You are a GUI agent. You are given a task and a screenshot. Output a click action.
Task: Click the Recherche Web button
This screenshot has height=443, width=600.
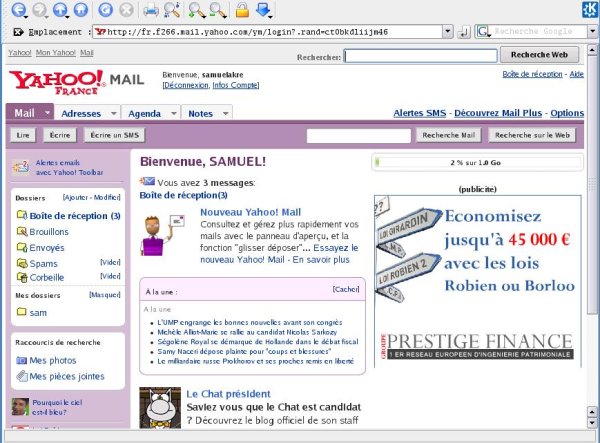tap(539, 55)
